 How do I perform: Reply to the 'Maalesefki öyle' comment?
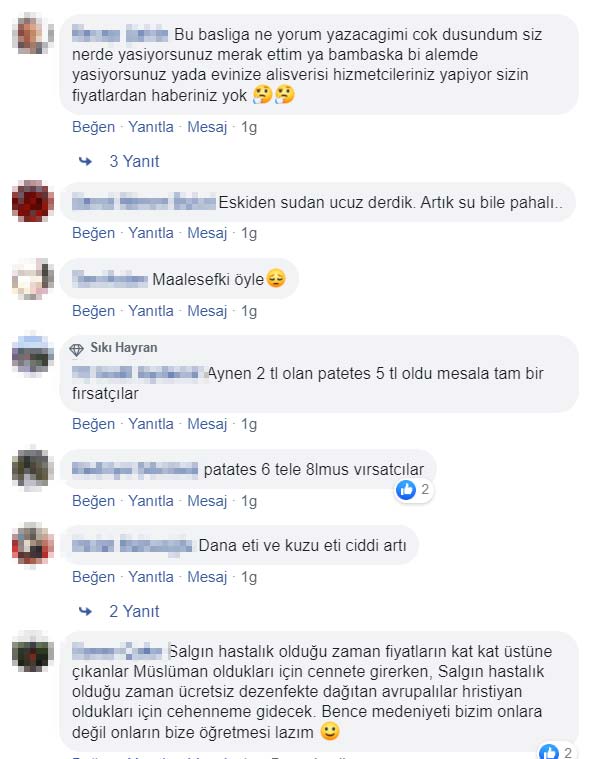tap(151, 311)
